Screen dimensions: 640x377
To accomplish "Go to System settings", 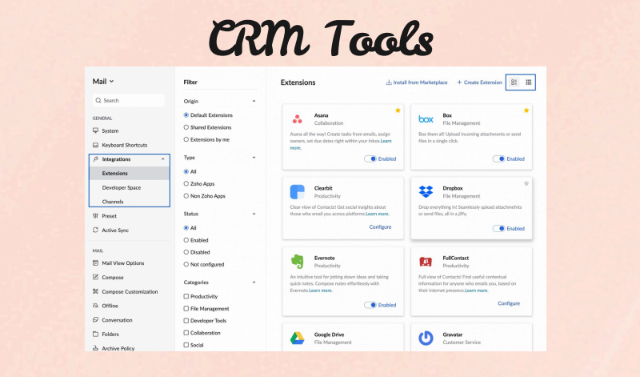I will [x=110, y=131].
